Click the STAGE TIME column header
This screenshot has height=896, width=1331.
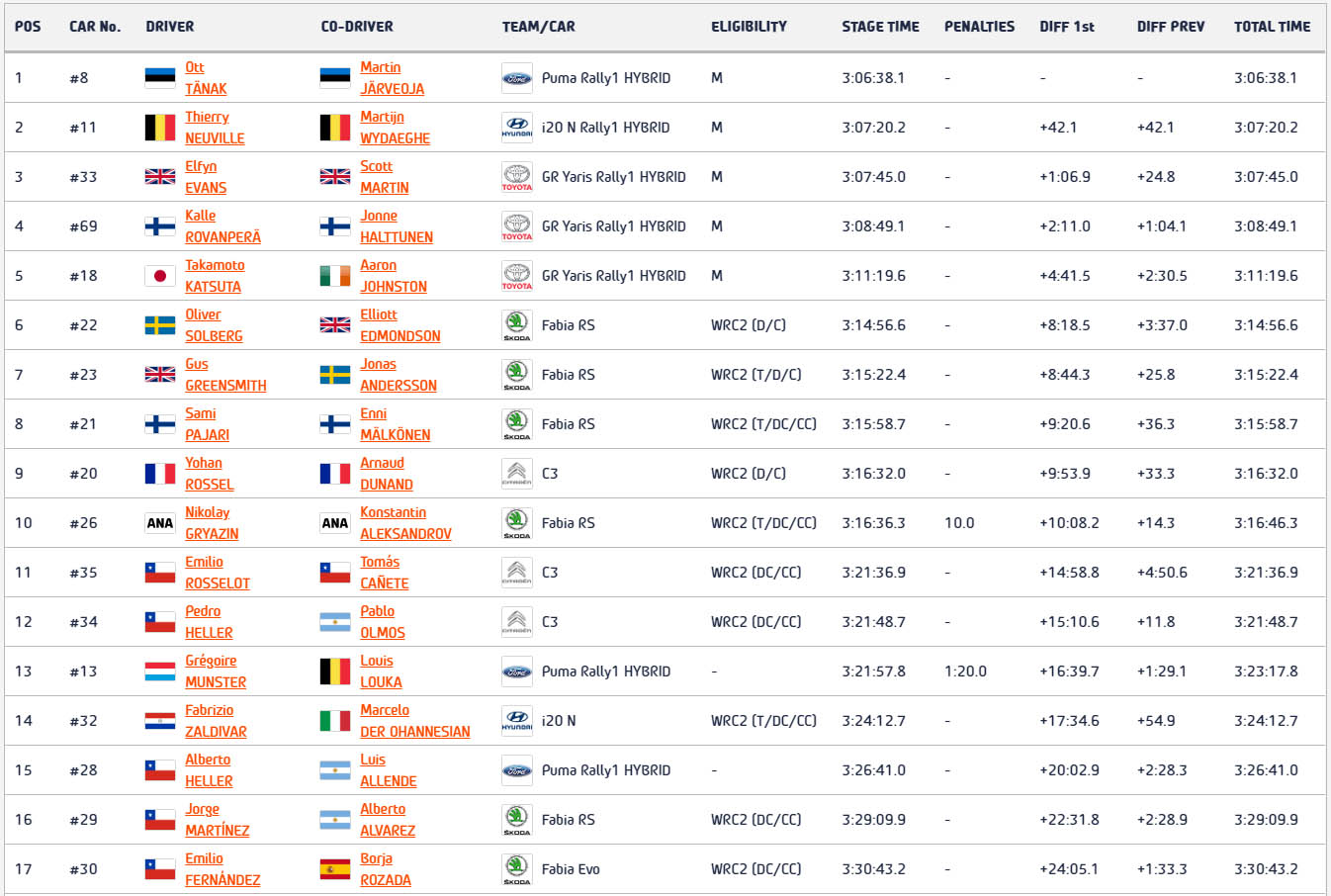point(880,27)
